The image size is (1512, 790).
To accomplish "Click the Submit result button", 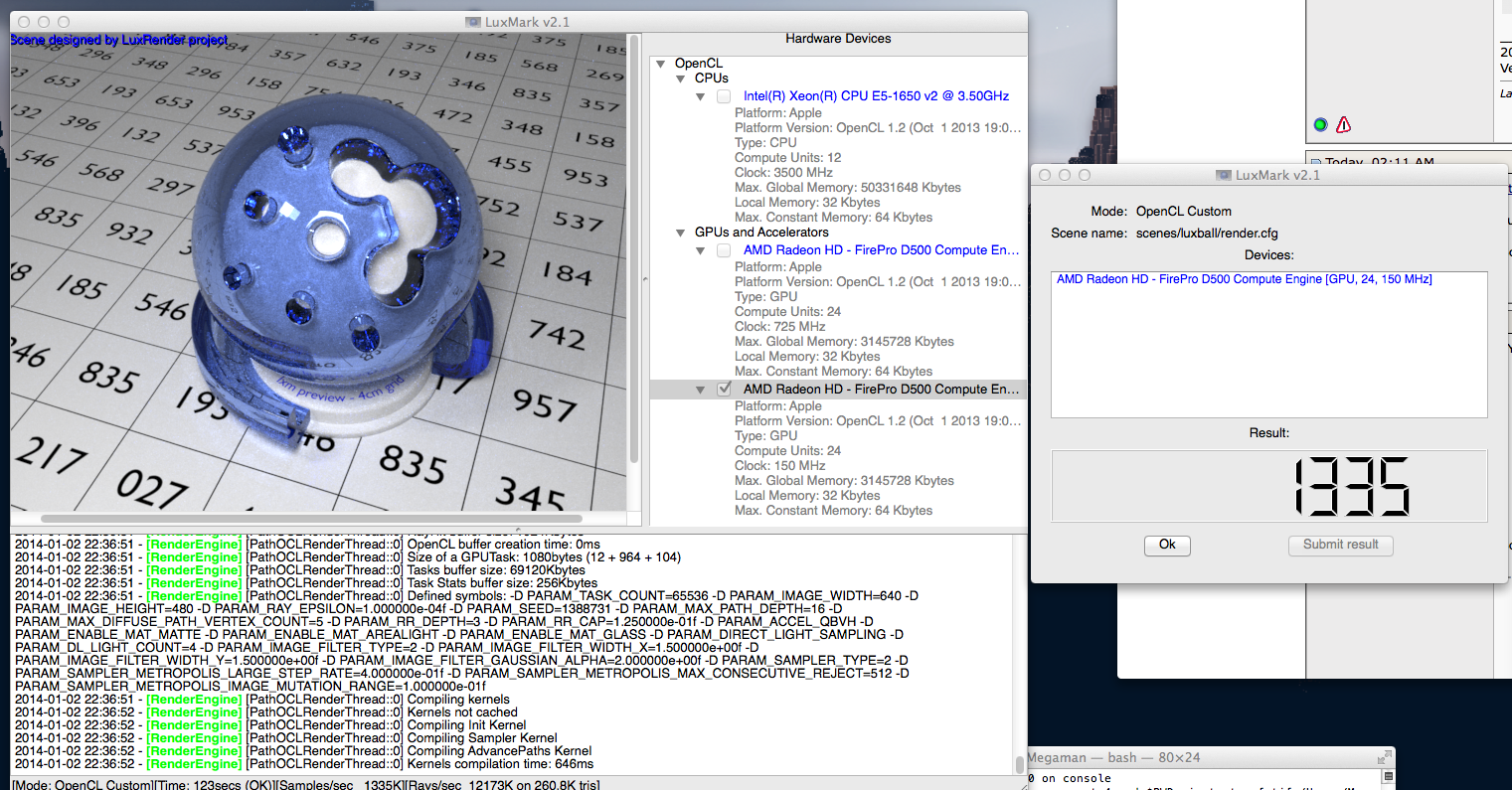I will point(1341,545).
